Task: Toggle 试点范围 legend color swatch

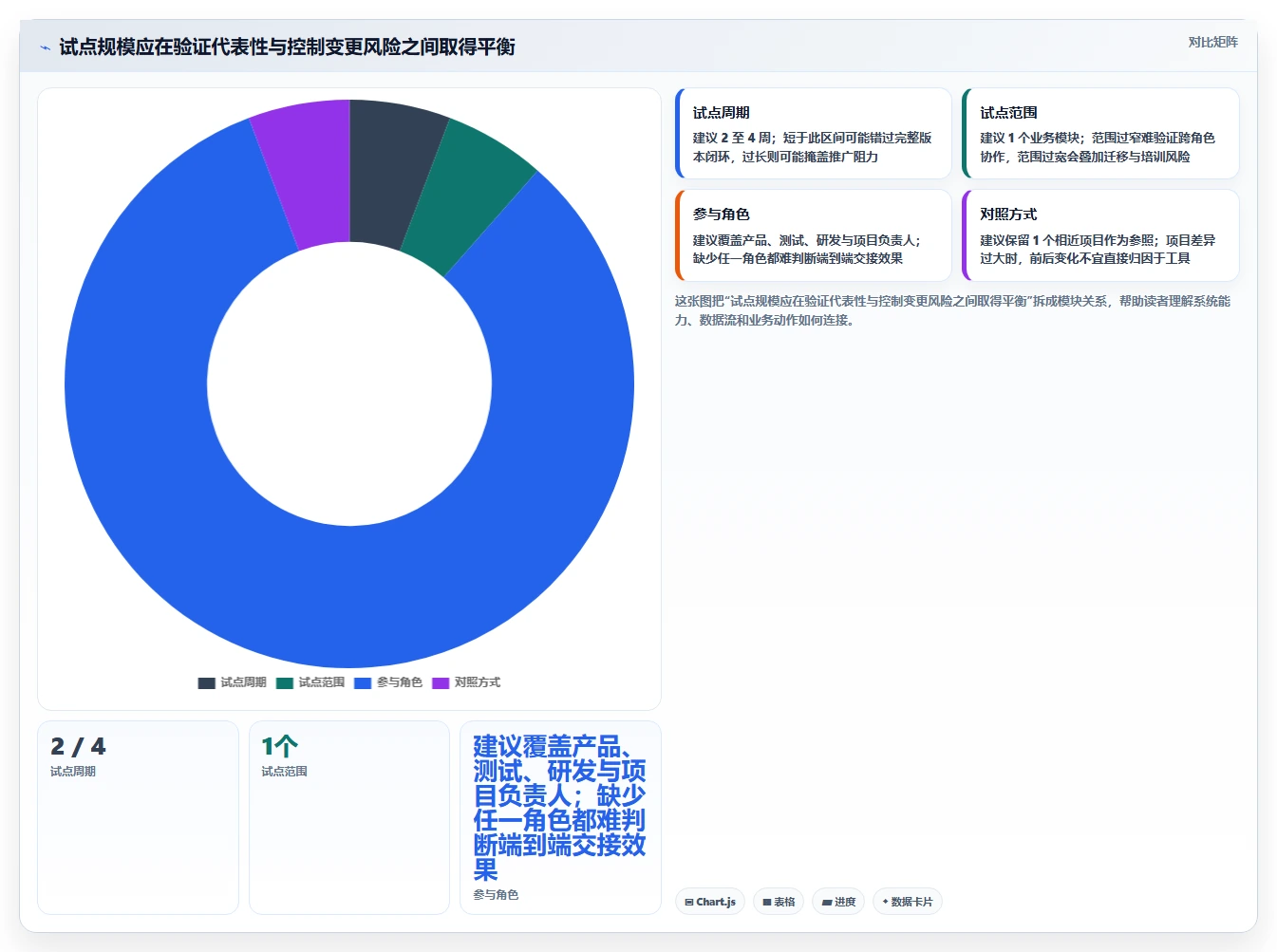Action: 284,682
